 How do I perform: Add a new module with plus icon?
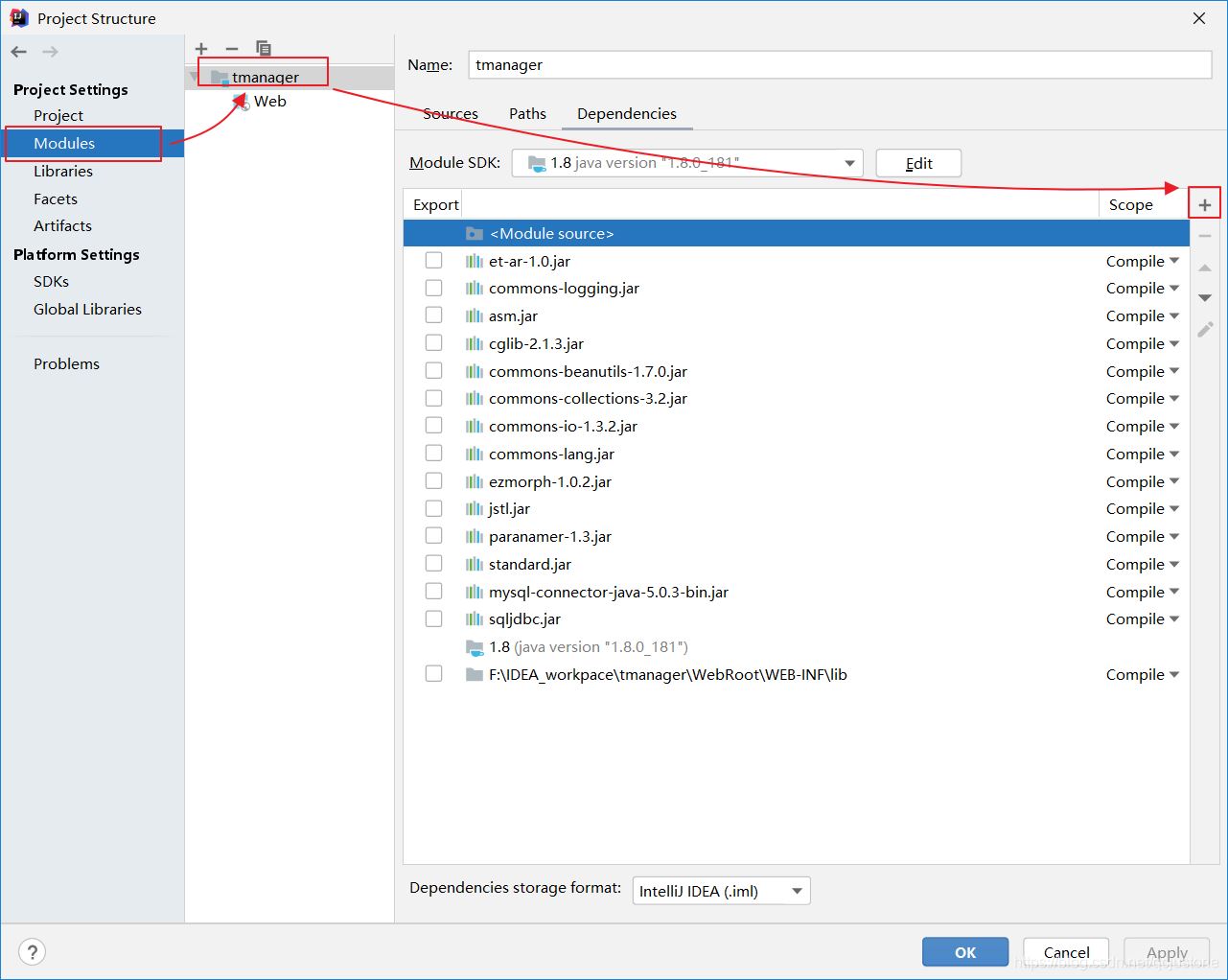(x=201, y=49)
